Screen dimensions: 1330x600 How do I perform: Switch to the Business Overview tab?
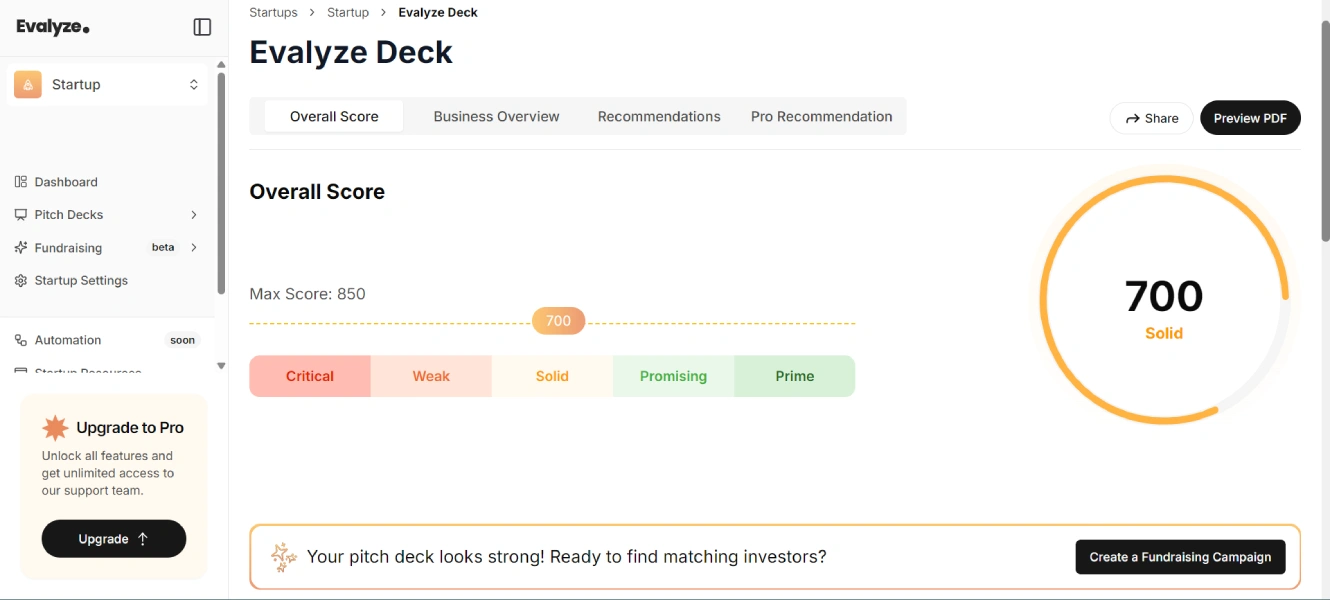pyautogui.click(x=496, y=116)
